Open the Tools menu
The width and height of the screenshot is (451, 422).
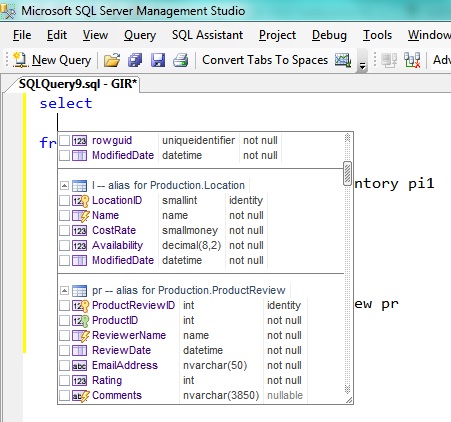tap(377, 35)
